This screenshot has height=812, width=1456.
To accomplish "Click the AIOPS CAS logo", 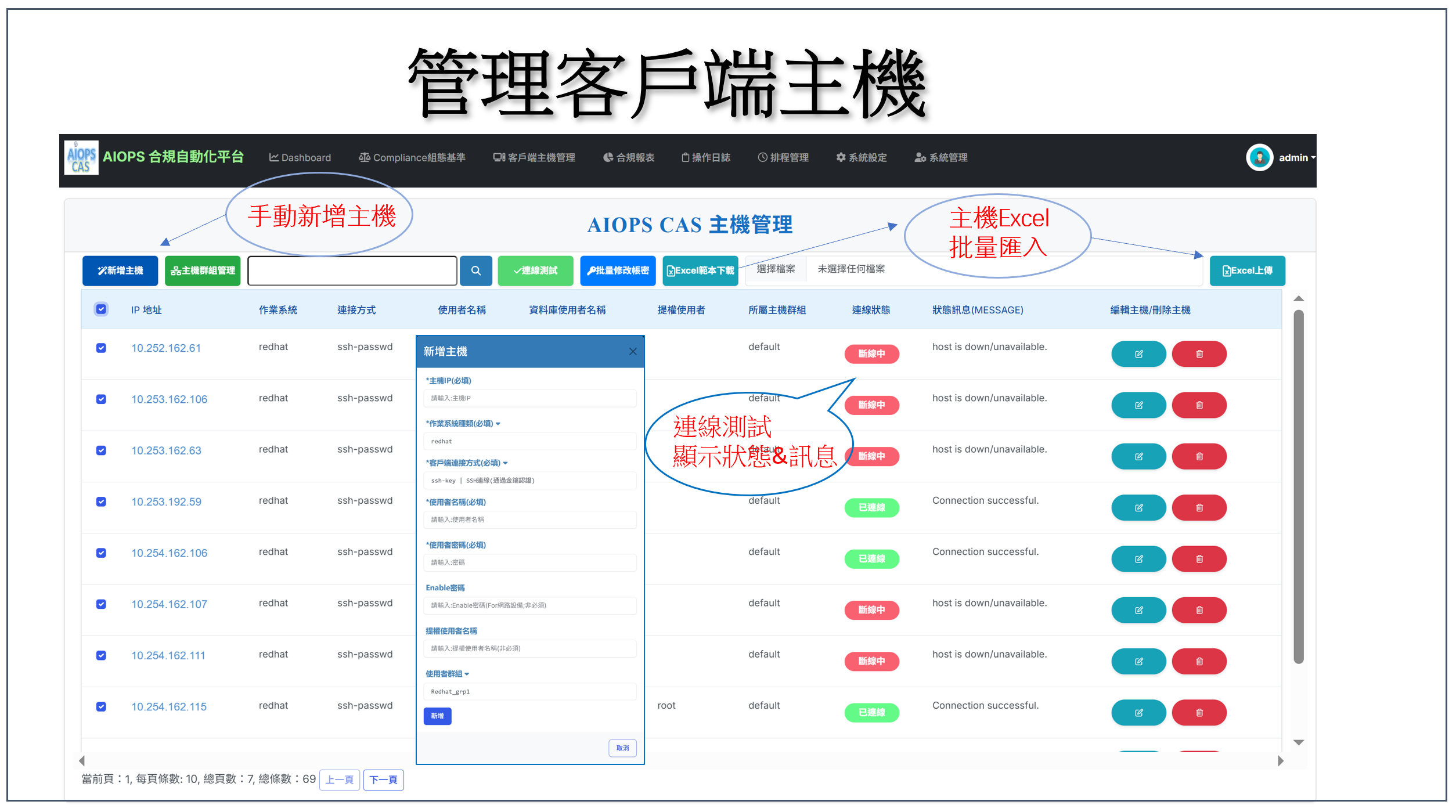I will tap(81, 158).
